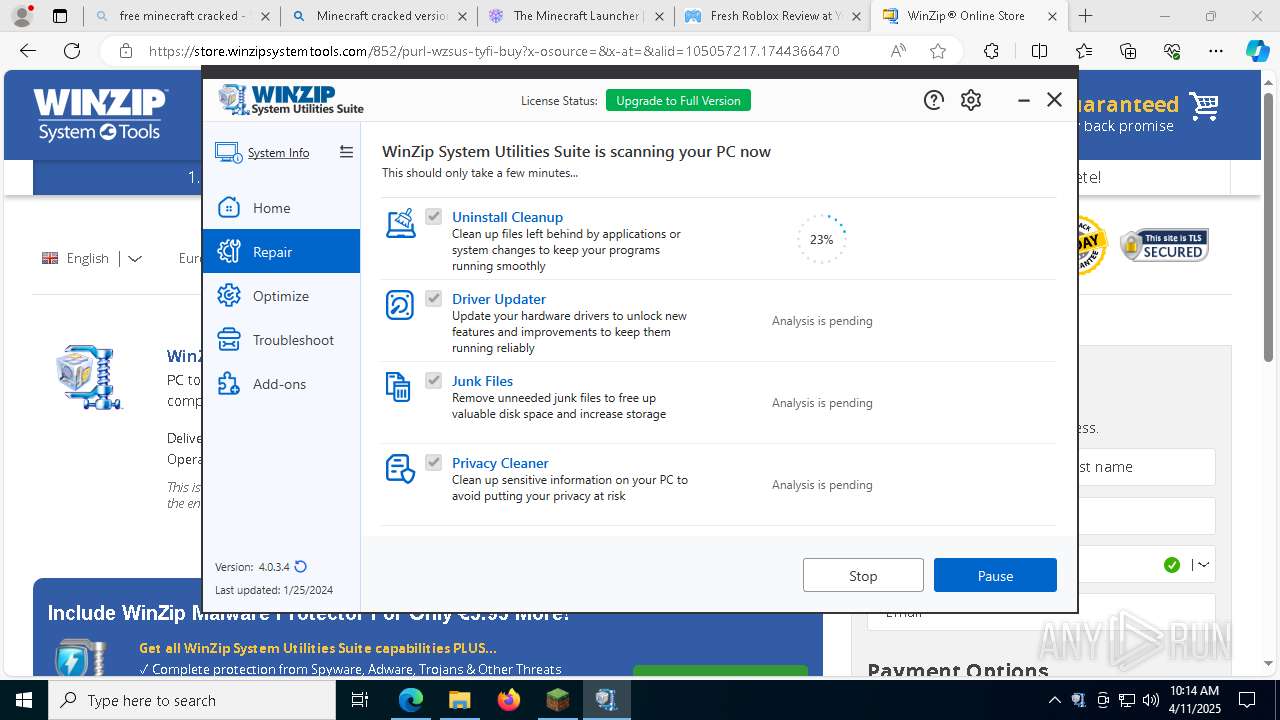The height and width of the screenshot is (720, 1280).
Task: Open a new browser tab
Action: point(1086,16)
